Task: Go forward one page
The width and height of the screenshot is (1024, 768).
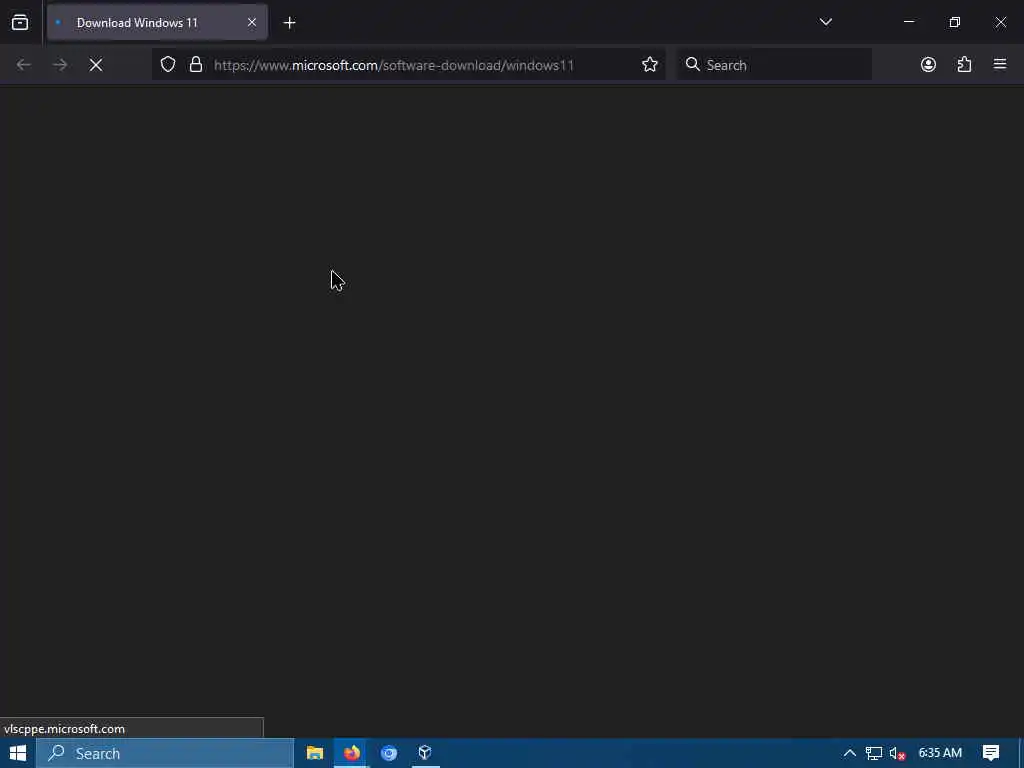Action: coord(59,65)
